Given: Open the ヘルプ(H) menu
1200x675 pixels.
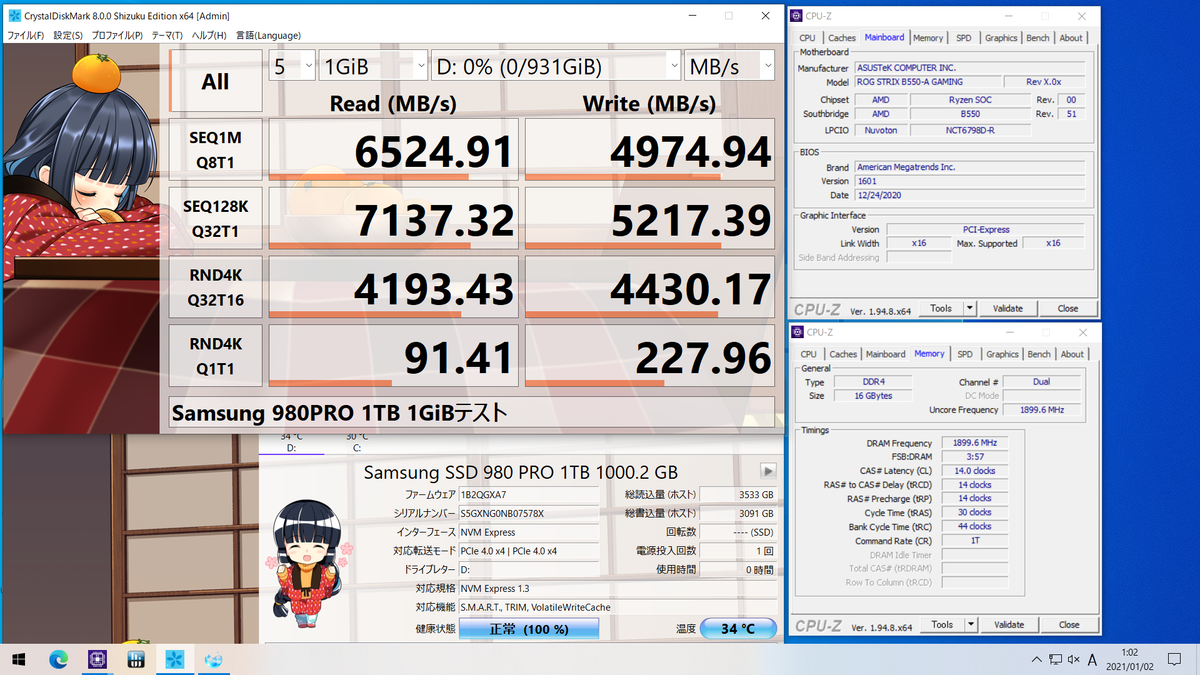Looking at the screenshot, I should 209,35.
